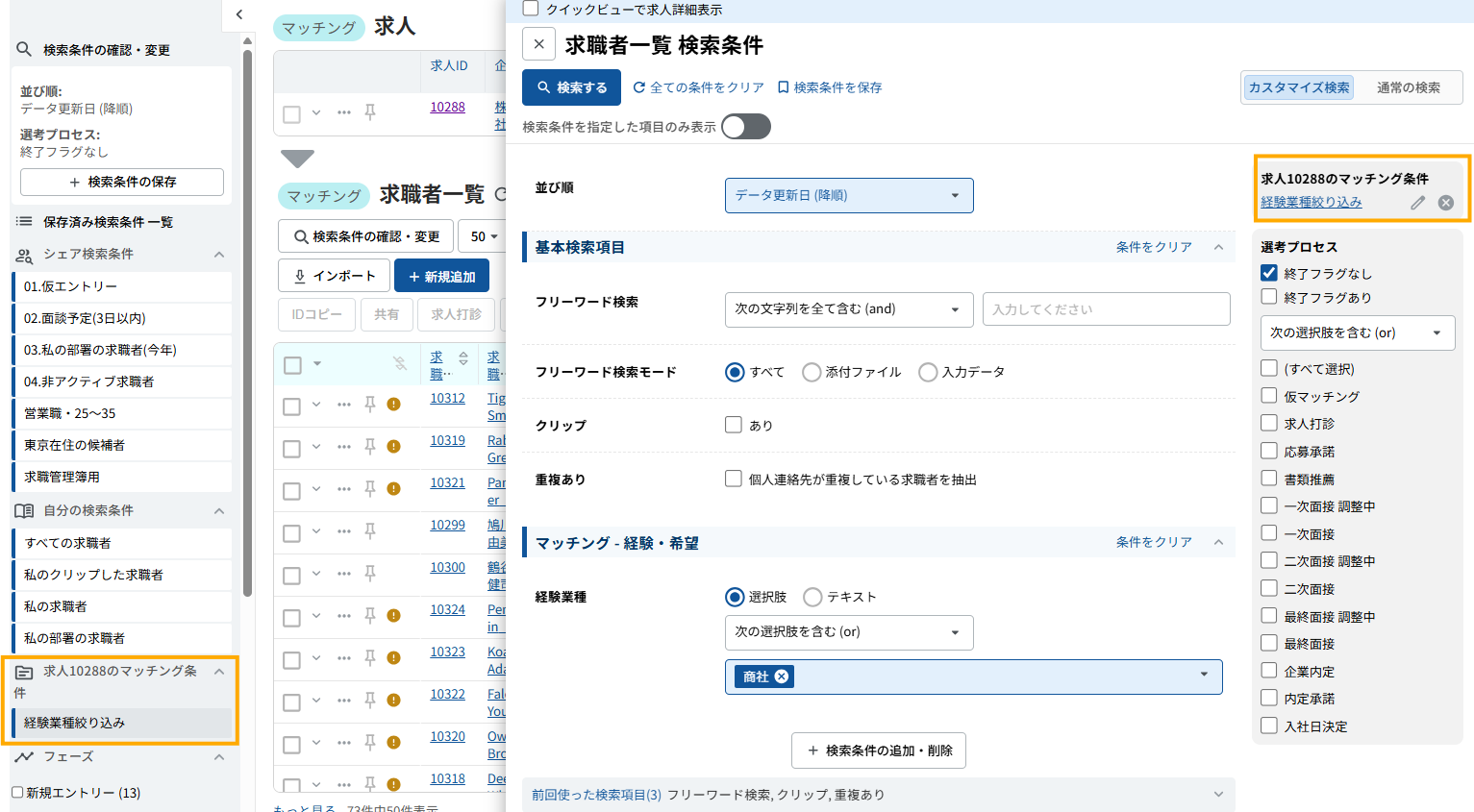Check the クリップ あり checkbox

pyautogui.click(x=734, y=425)
